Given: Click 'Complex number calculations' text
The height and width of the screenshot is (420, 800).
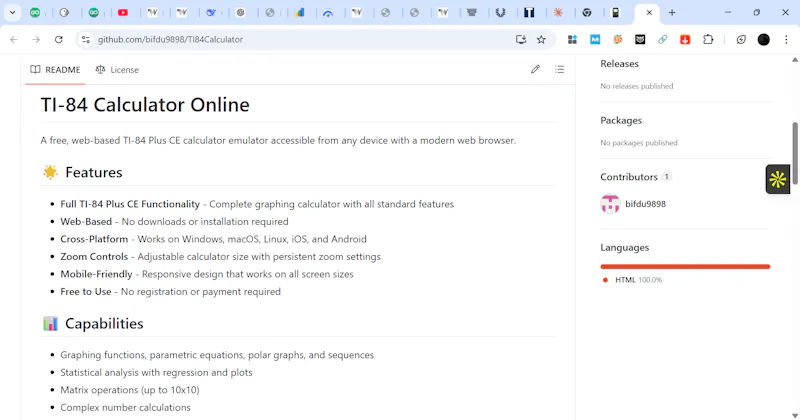Looking at the screenshot, I should point(126,407).
